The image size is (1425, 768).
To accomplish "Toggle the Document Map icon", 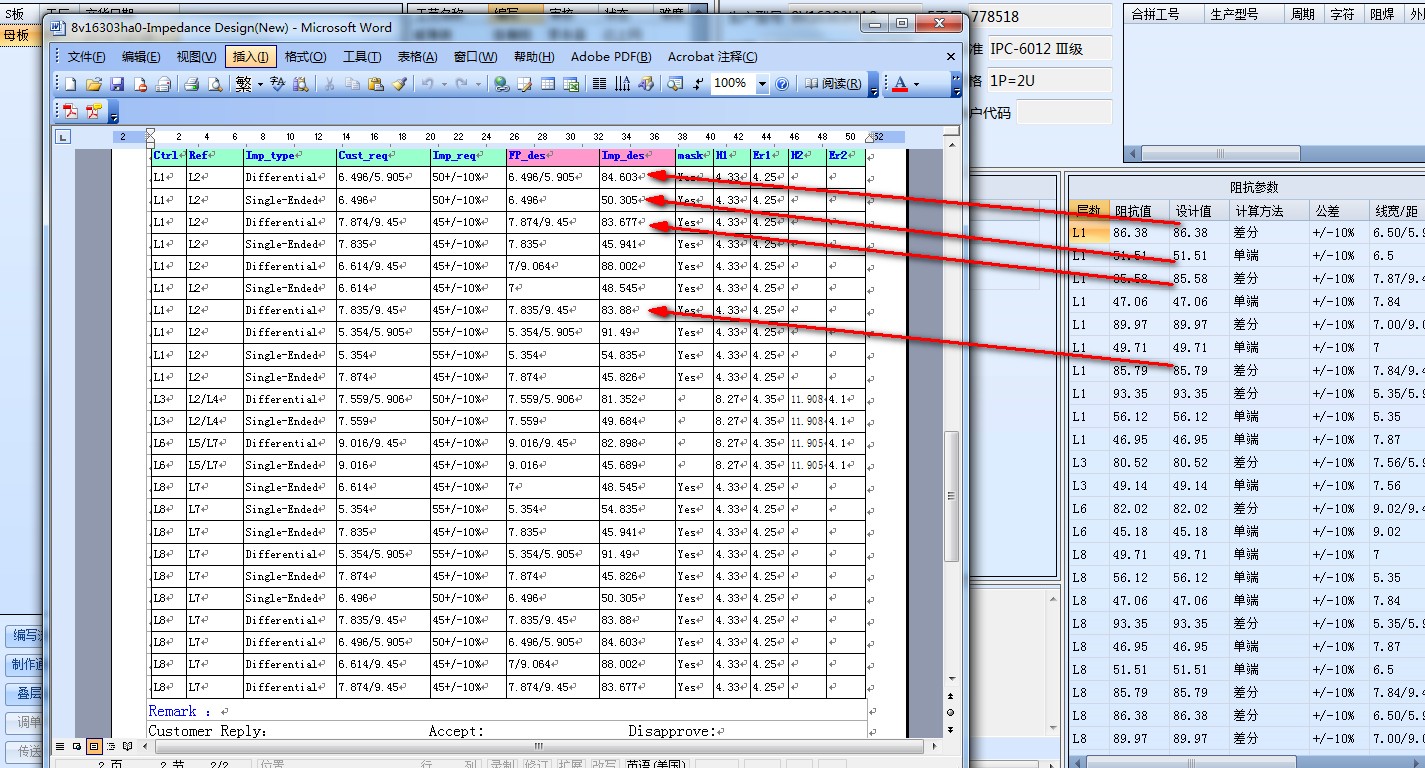I will [x=675, y=84].
